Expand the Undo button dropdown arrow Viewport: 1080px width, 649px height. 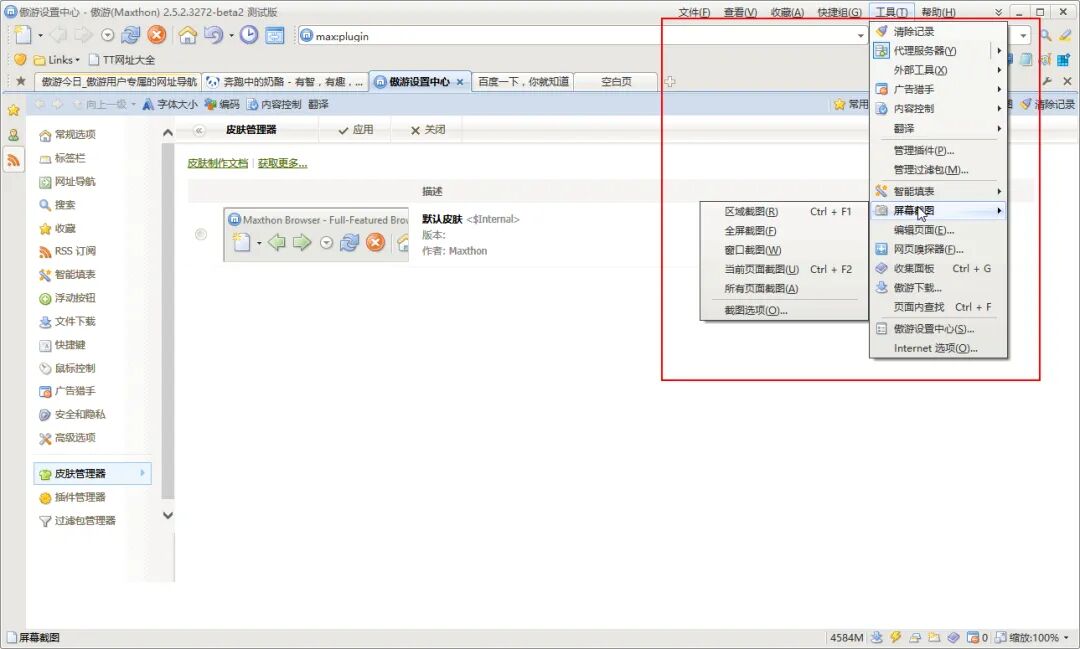pos(231,35)
